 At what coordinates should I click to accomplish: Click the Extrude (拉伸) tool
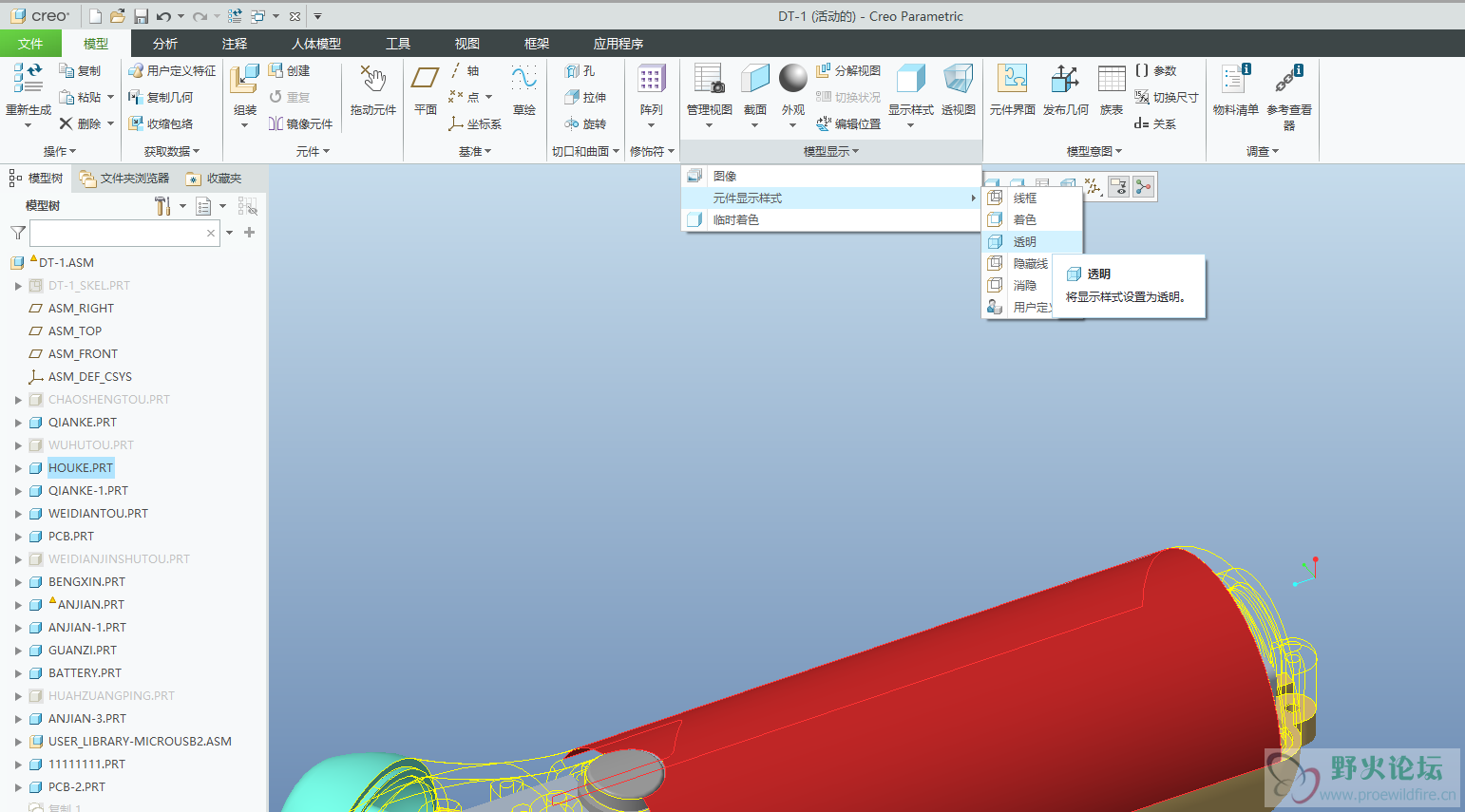(x=585, y=97)
